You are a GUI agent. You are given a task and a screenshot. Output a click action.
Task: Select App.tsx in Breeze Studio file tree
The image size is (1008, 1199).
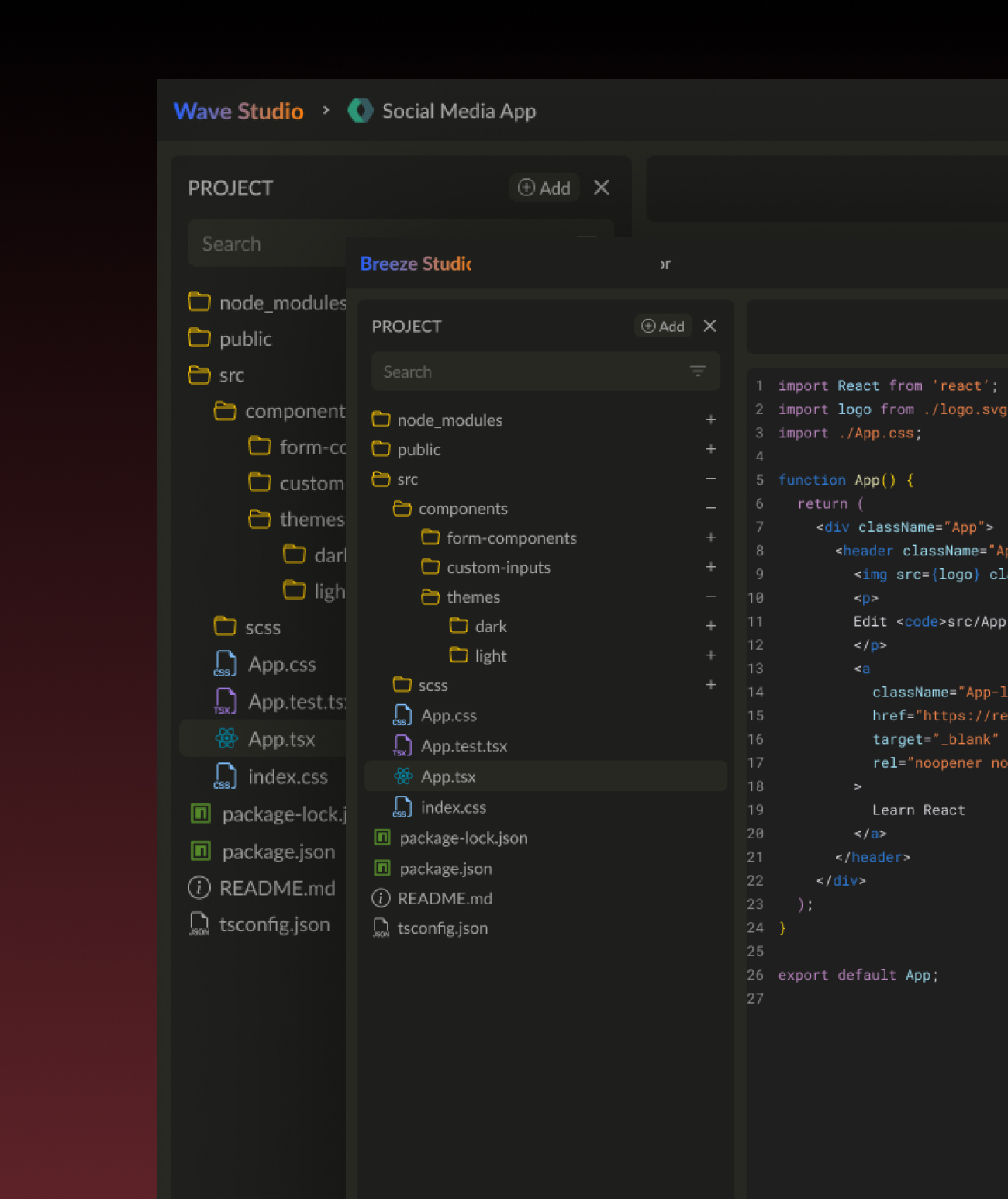click(546, 776)
